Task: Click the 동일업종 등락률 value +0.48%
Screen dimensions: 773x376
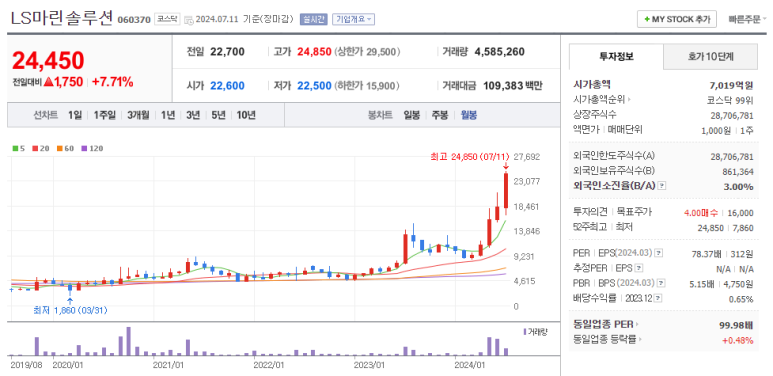Action: tap(738, 341)
